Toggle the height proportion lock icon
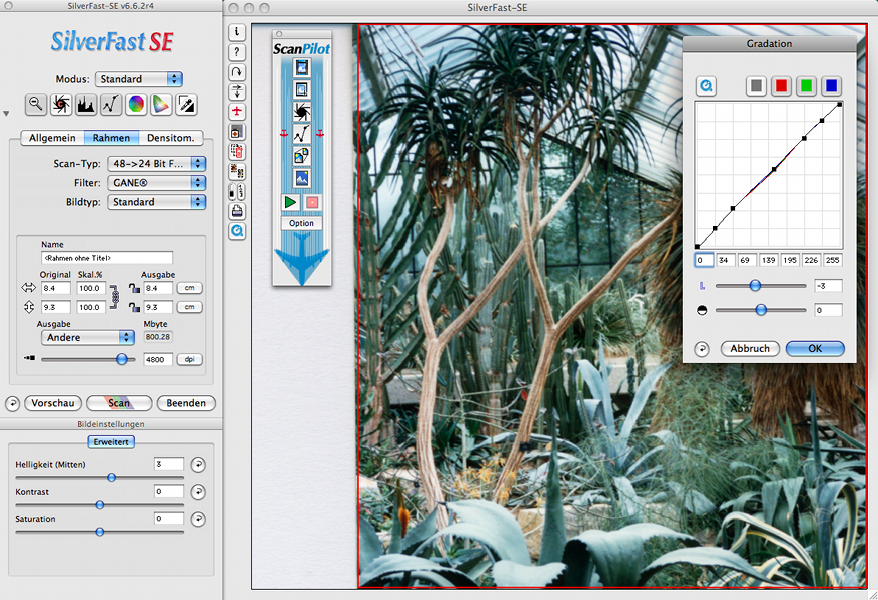Screen dimensions: 878x600 134,307
